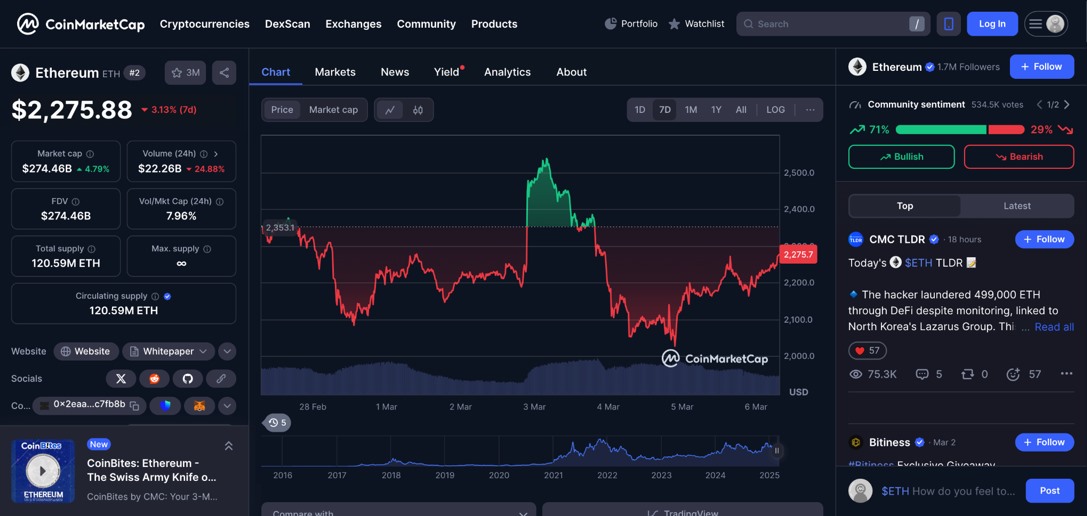Set chart range to All

point(741,110)
